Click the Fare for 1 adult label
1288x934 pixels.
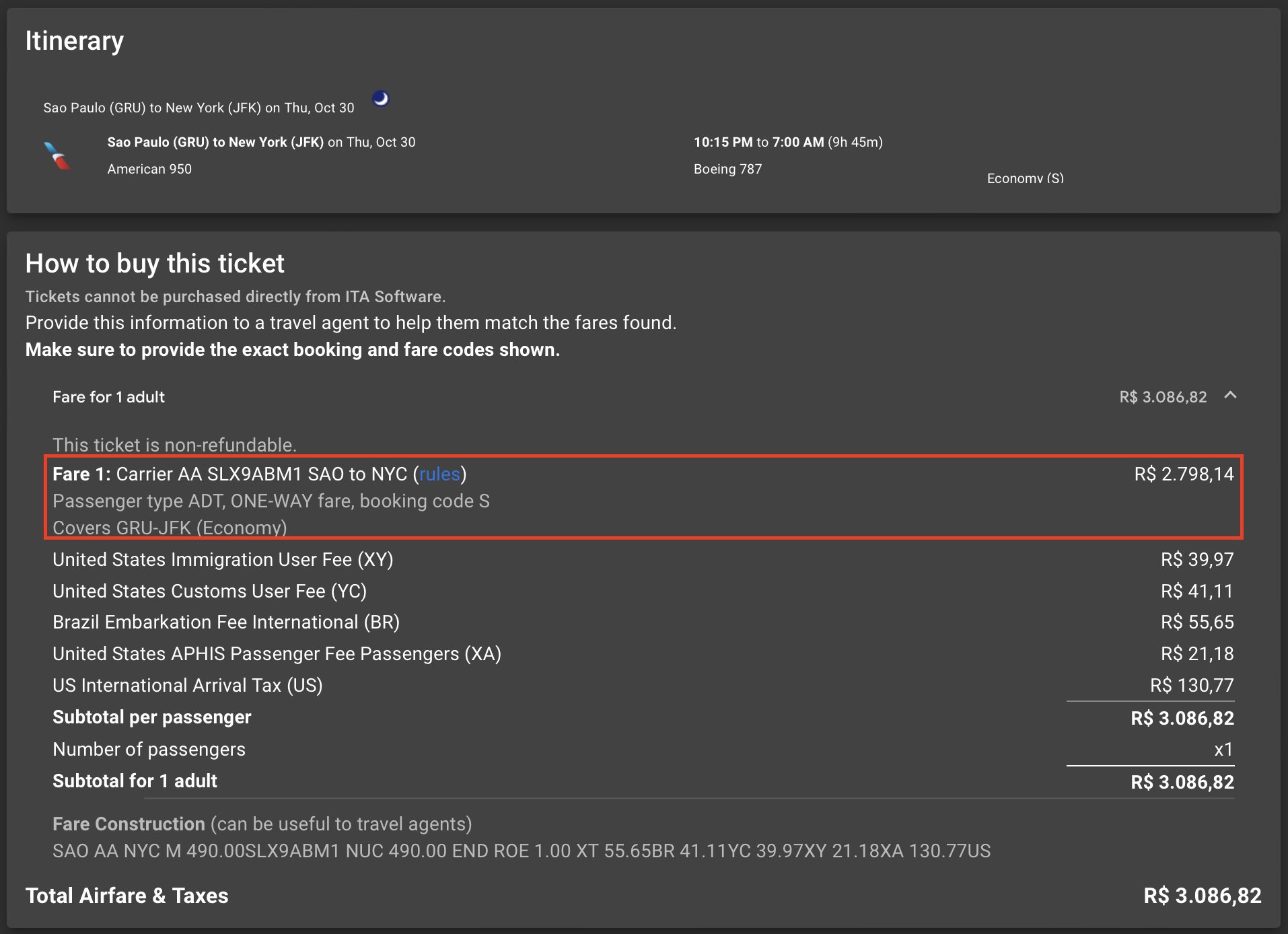(108, 397)
